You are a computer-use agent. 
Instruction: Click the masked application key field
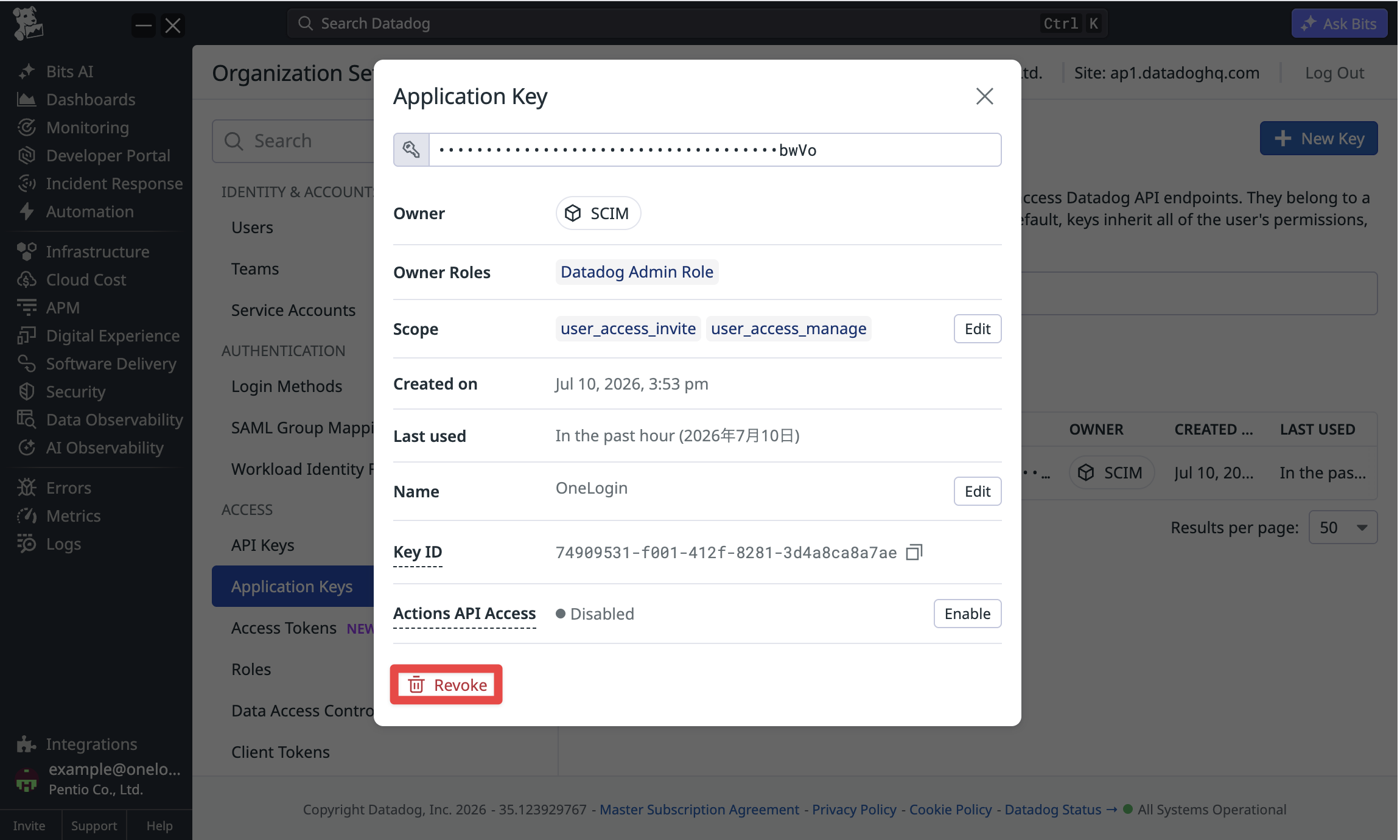pos(715,150)
